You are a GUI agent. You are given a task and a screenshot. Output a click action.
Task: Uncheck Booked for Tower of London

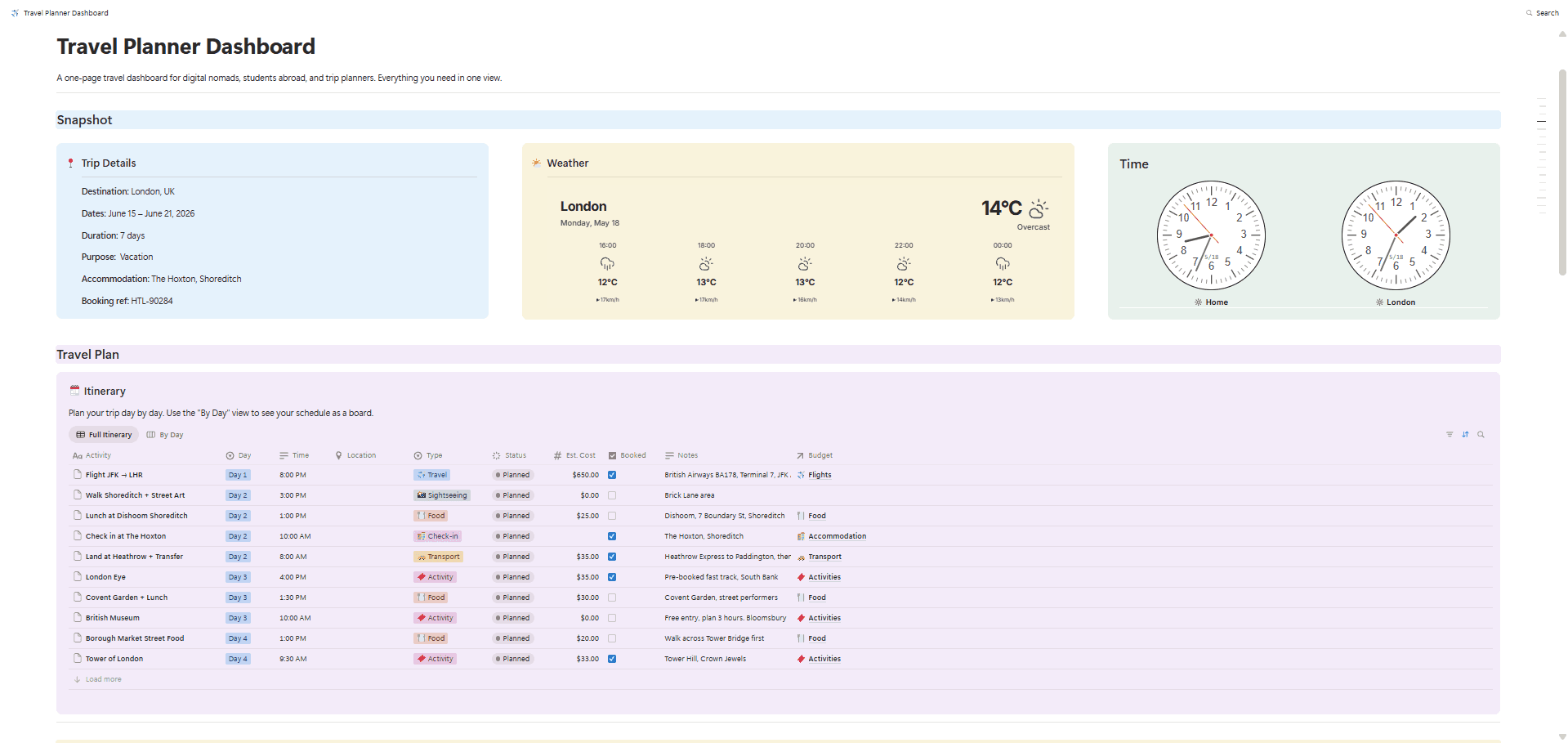coord(612,659)
